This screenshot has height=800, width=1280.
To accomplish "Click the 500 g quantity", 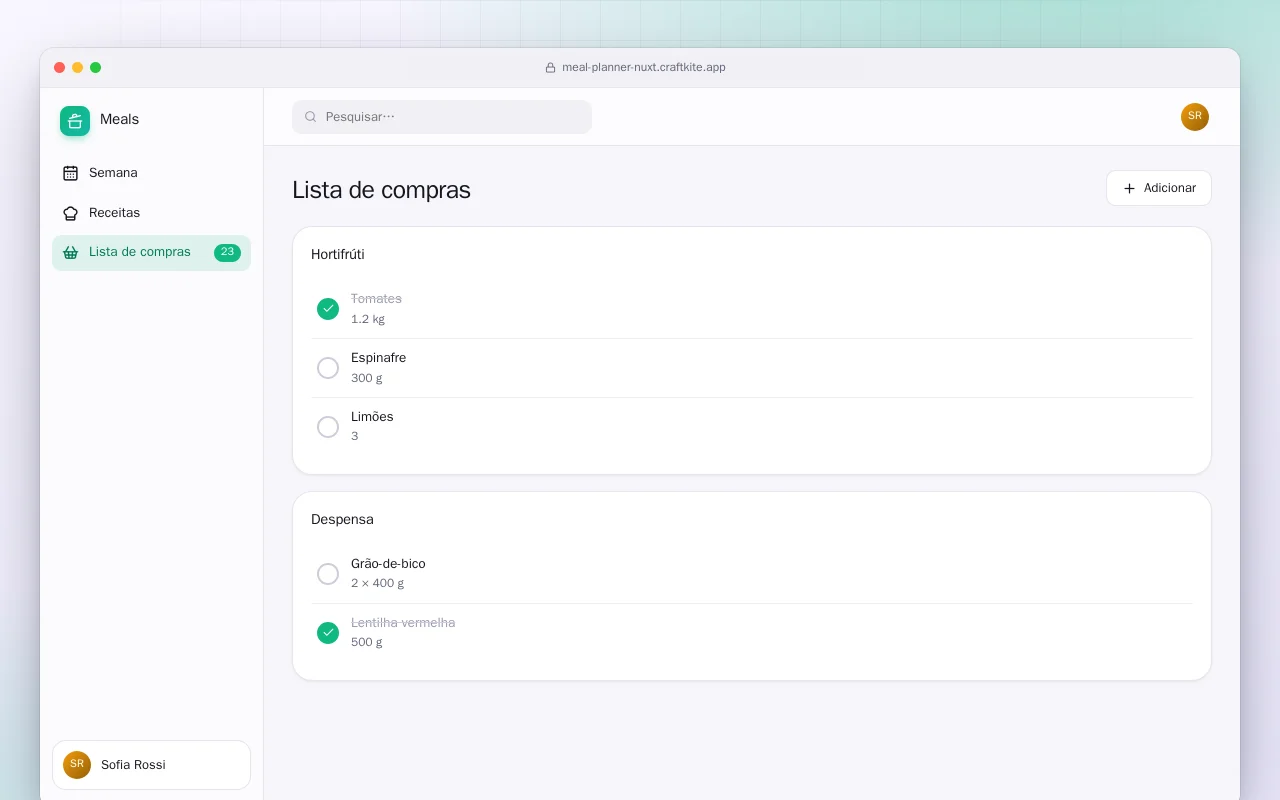I will coord(367,642).
